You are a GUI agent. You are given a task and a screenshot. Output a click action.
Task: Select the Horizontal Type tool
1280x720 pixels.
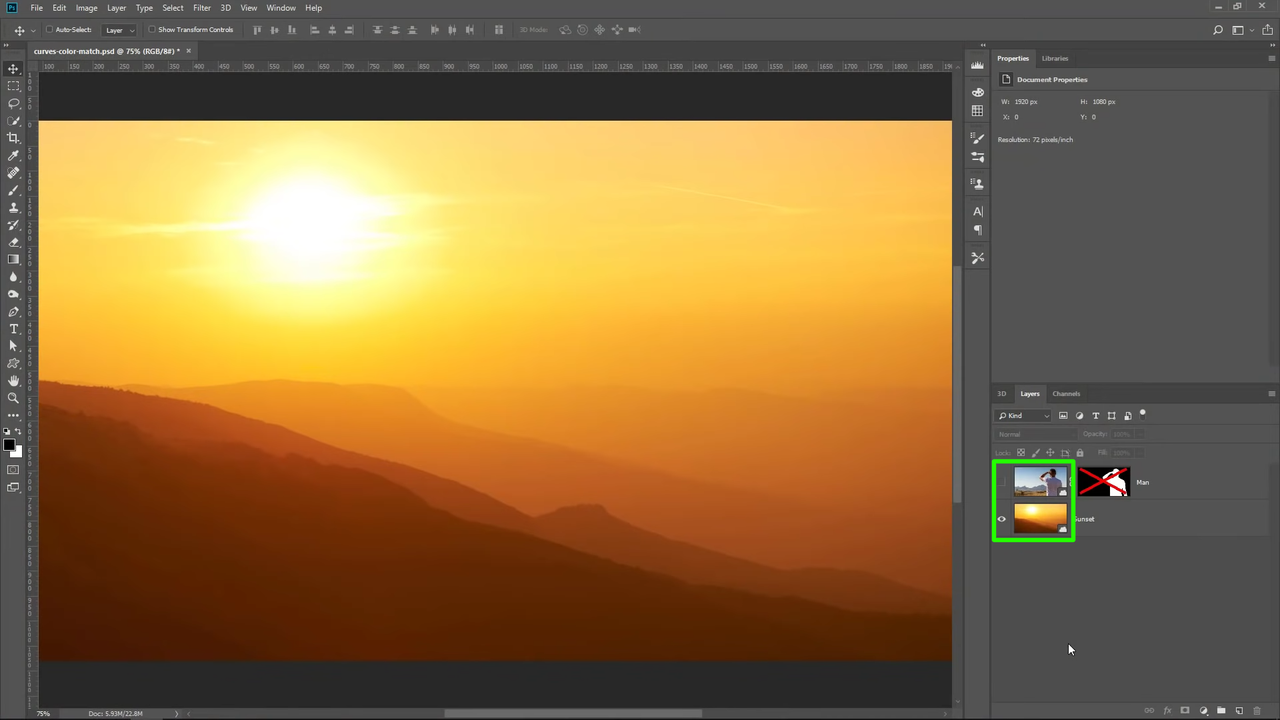point(13,329)
